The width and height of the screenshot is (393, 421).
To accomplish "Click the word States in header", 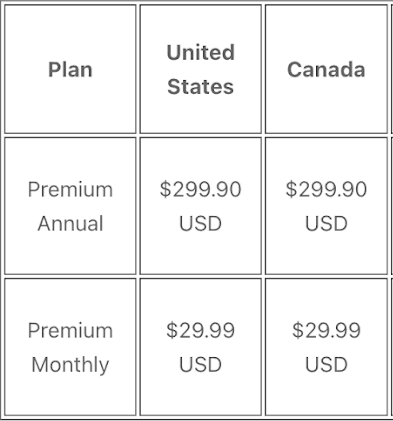I will click(x=201, y=87).
